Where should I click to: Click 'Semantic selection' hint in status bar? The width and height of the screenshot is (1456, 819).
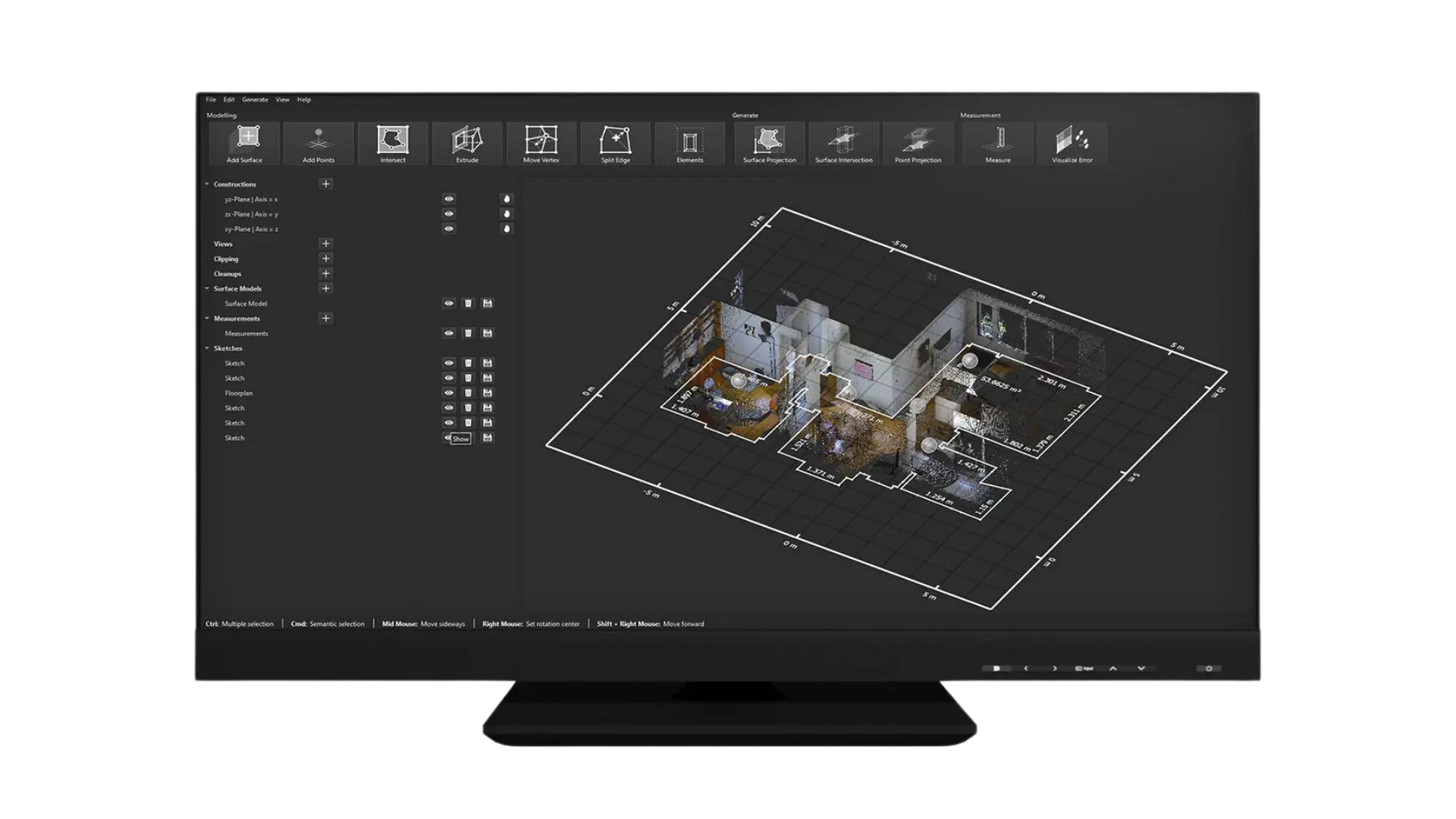[337, 624]
